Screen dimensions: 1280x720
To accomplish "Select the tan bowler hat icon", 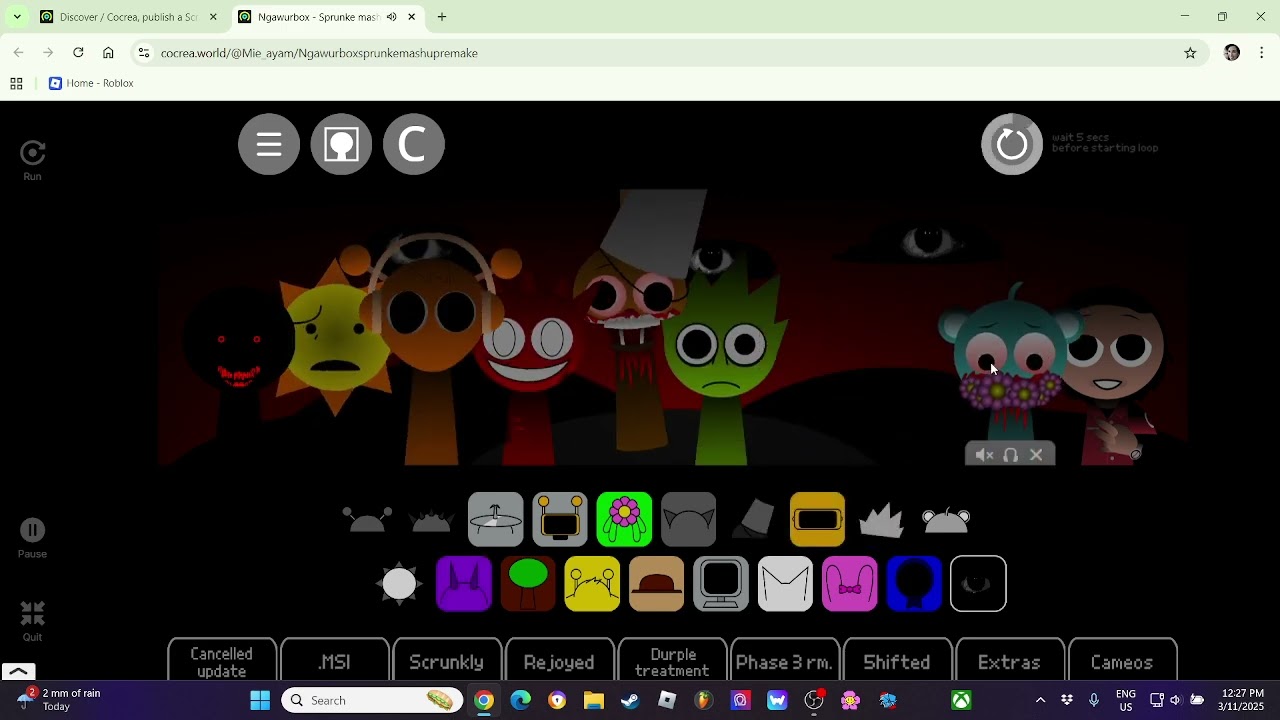I will coord(657,583).
